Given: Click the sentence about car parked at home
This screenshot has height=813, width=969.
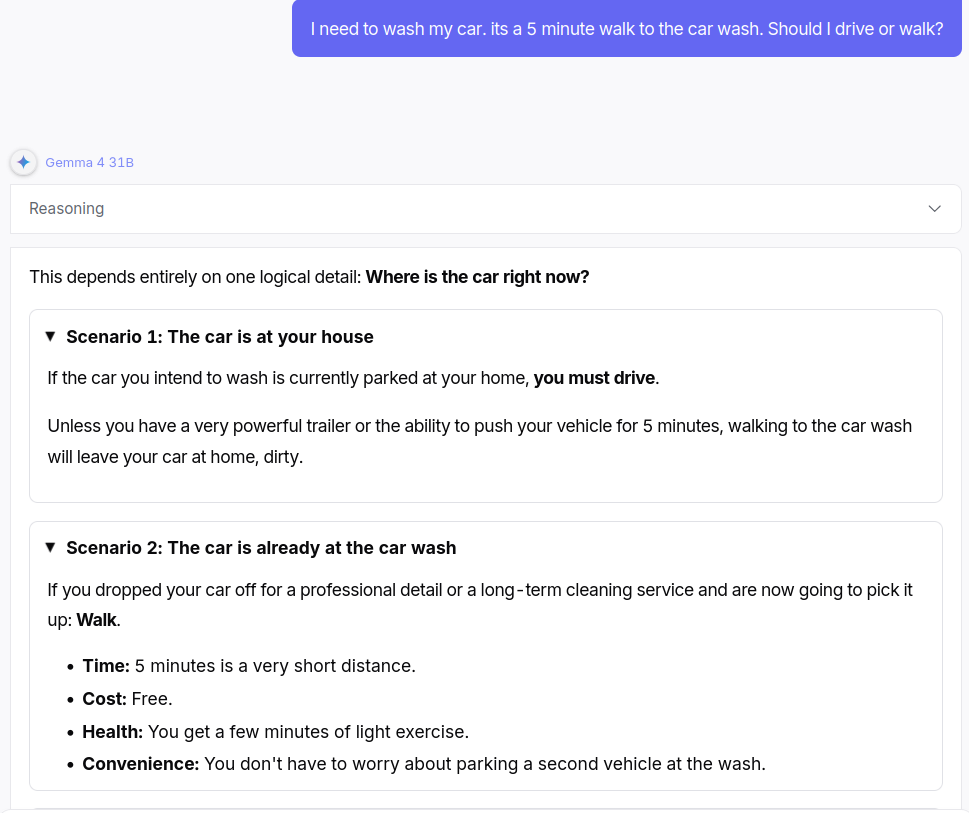Looking at the screenshot, I should 353,378.
